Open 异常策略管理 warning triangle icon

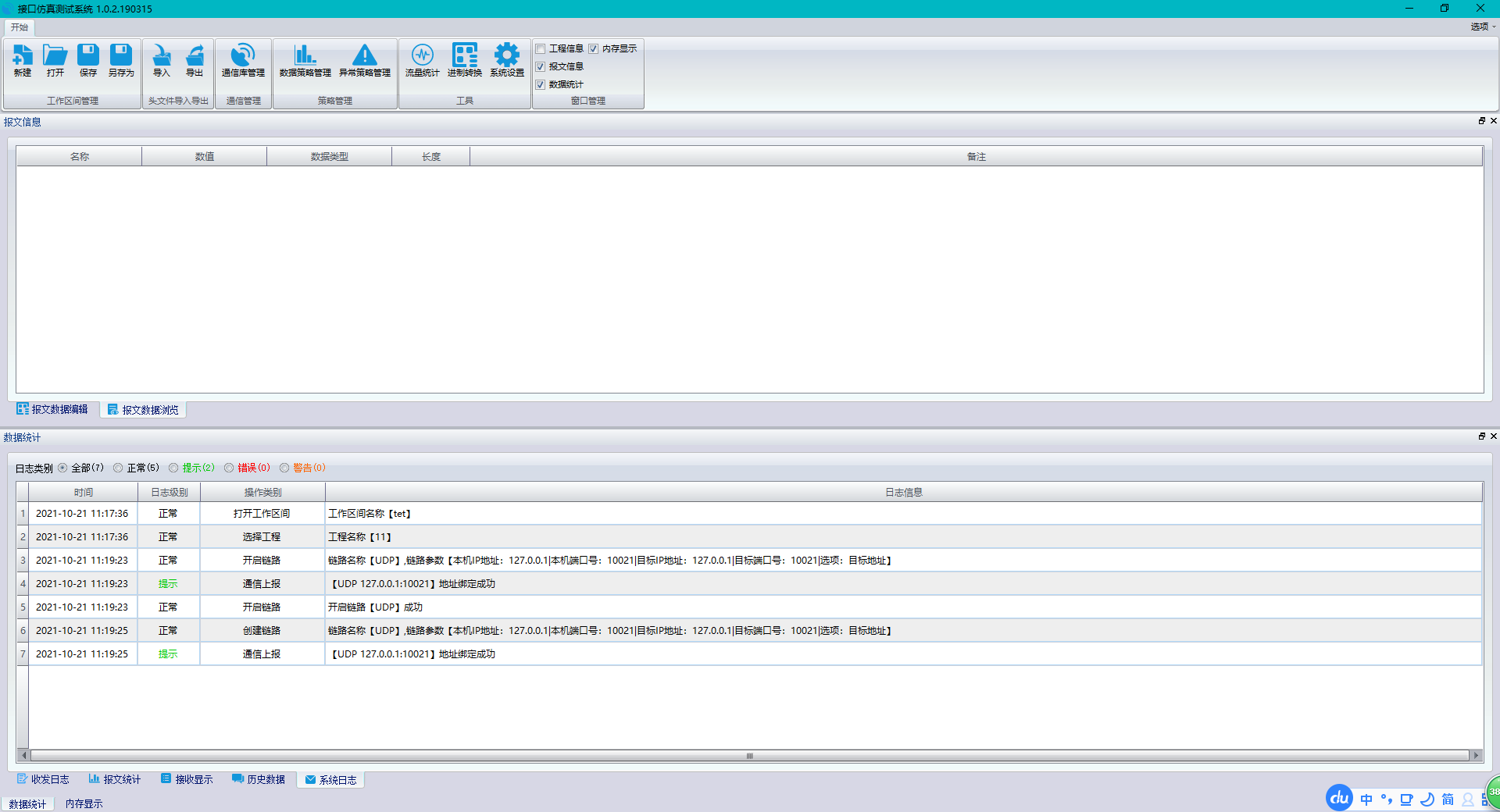pos(364,60)
